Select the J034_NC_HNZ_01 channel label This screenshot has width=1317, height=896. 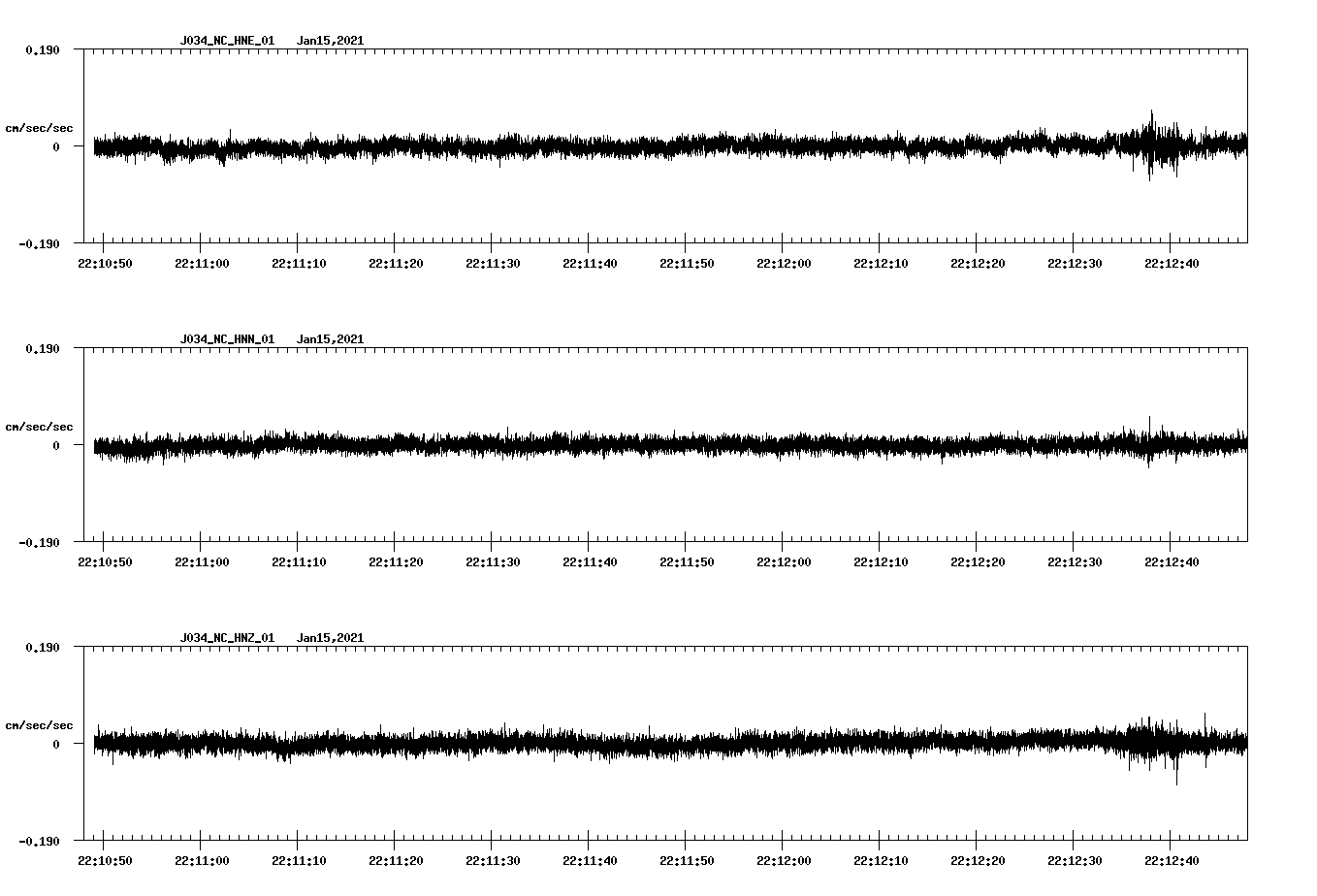pyautogui.click(x=226, y=638)
